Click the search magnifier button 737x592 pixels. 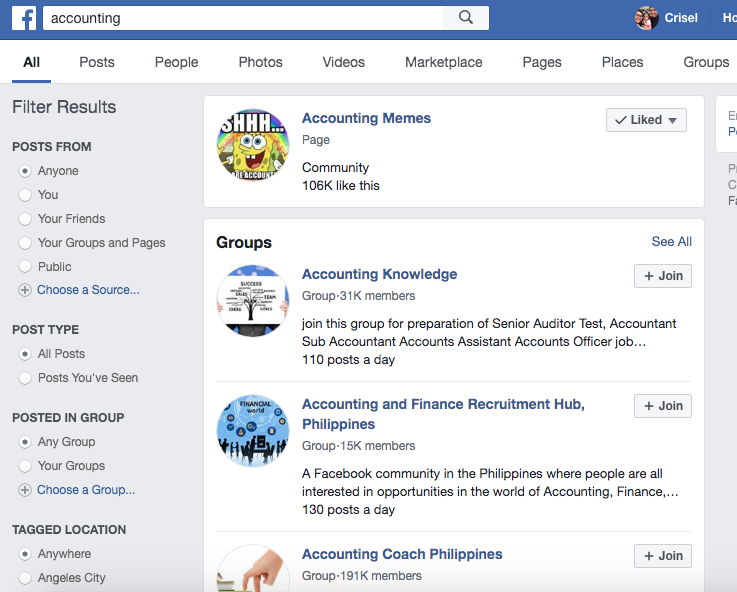pos(465,18)
